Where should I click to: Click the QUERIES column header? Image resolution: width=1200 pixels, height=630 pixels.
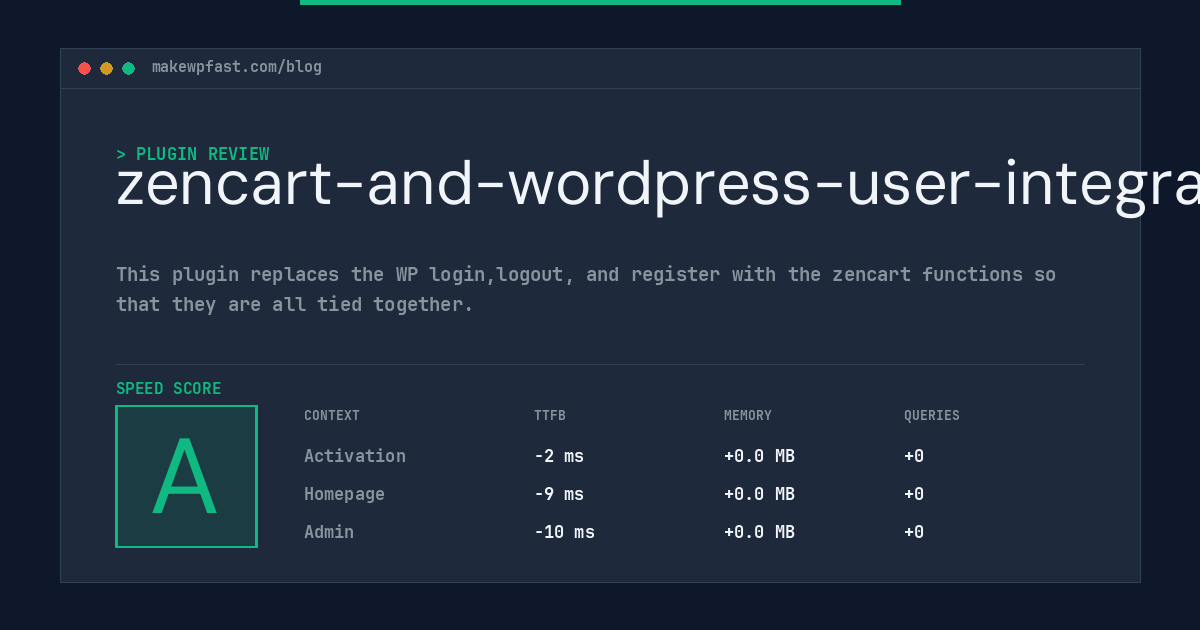932,416
